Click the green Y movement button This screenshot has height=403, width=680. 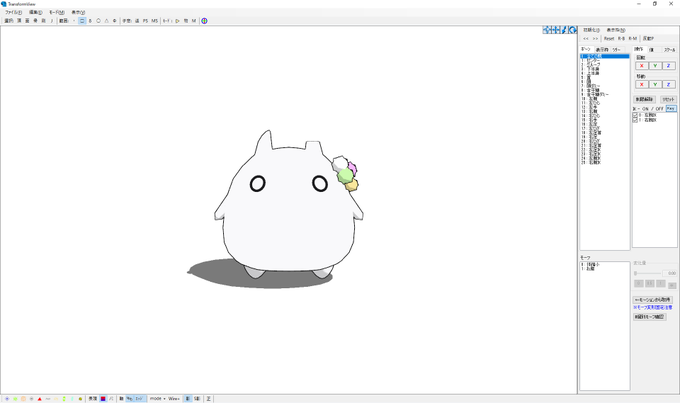click(655, 85)
